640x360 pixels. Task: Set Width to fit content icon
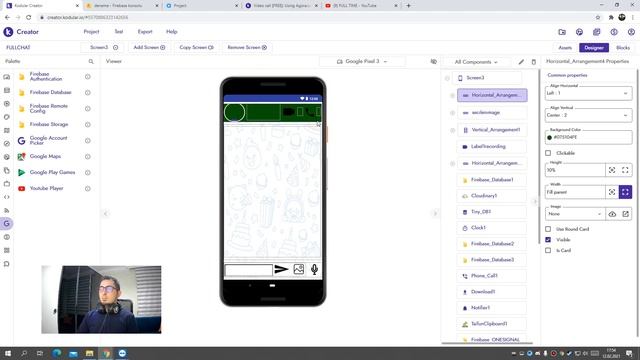click(x=612, y=192)
